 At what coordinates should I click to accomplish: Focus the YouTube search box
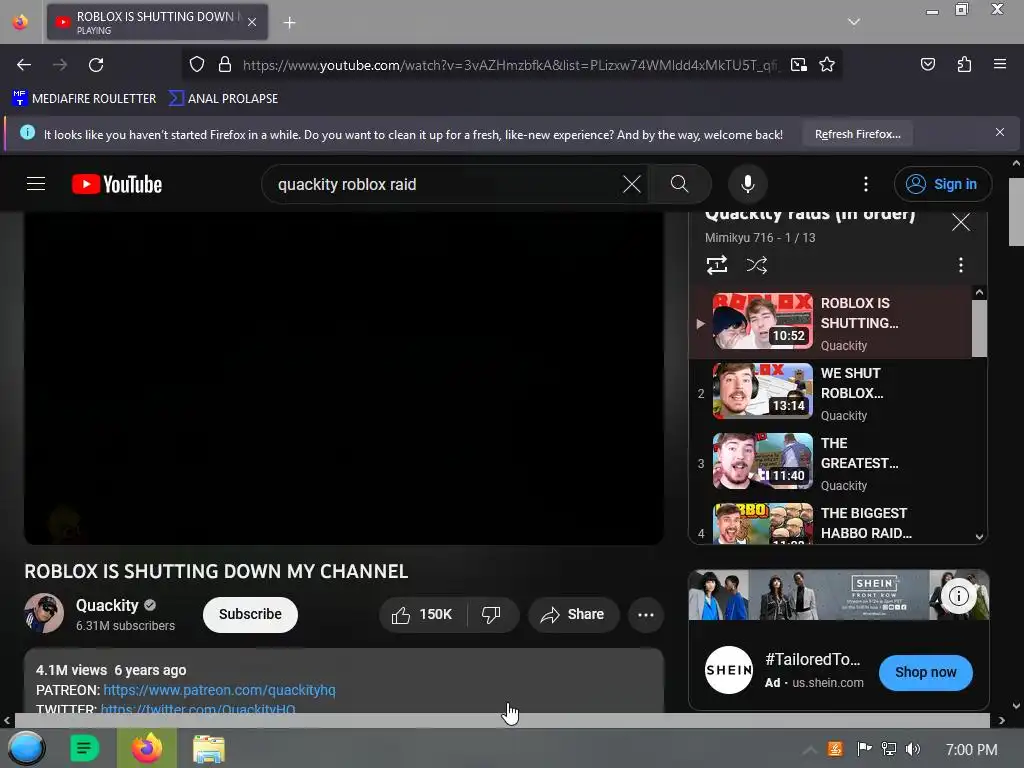point(444,184)
